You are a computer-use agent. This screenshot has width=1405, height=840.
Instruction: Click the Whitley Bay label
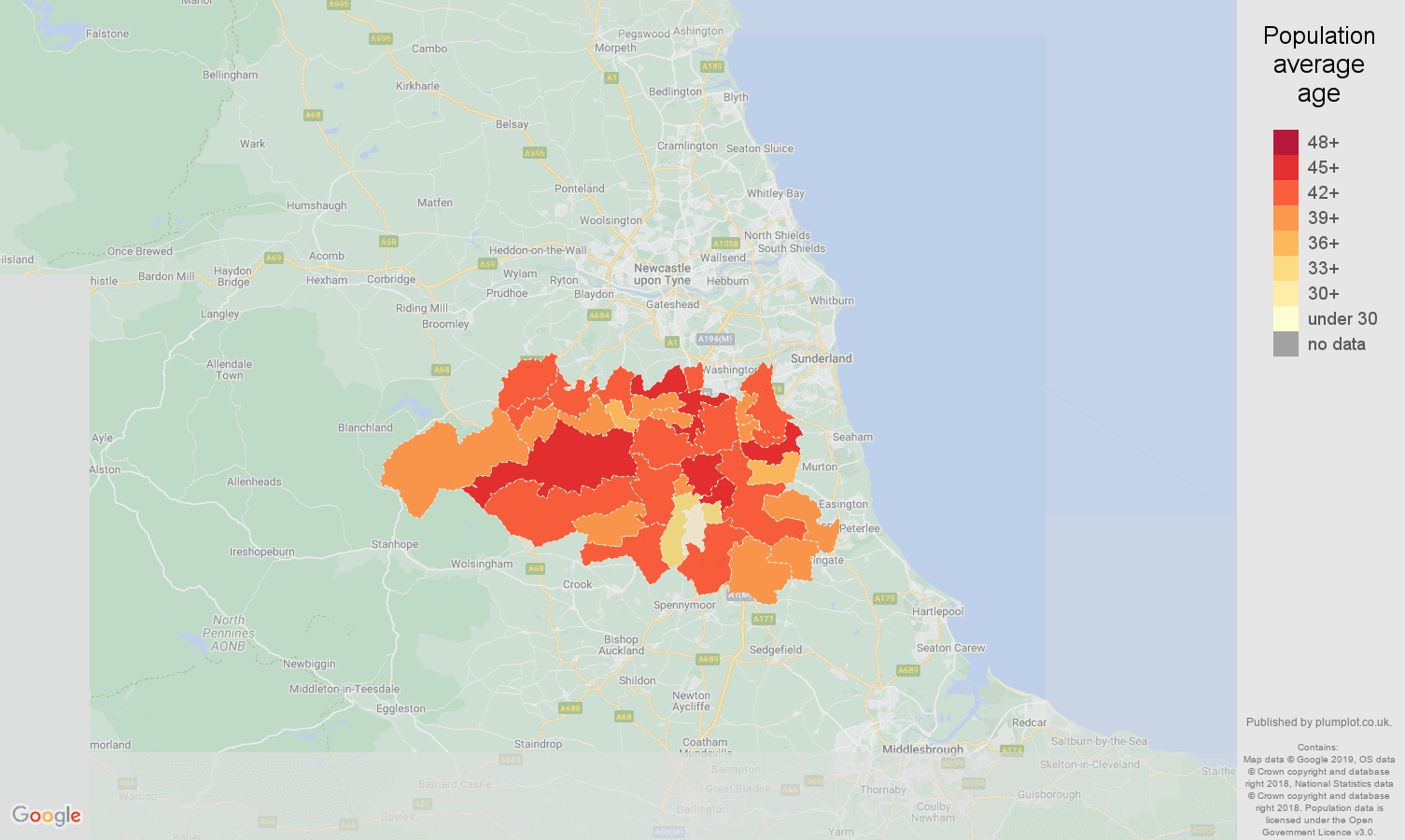[775, 193]
